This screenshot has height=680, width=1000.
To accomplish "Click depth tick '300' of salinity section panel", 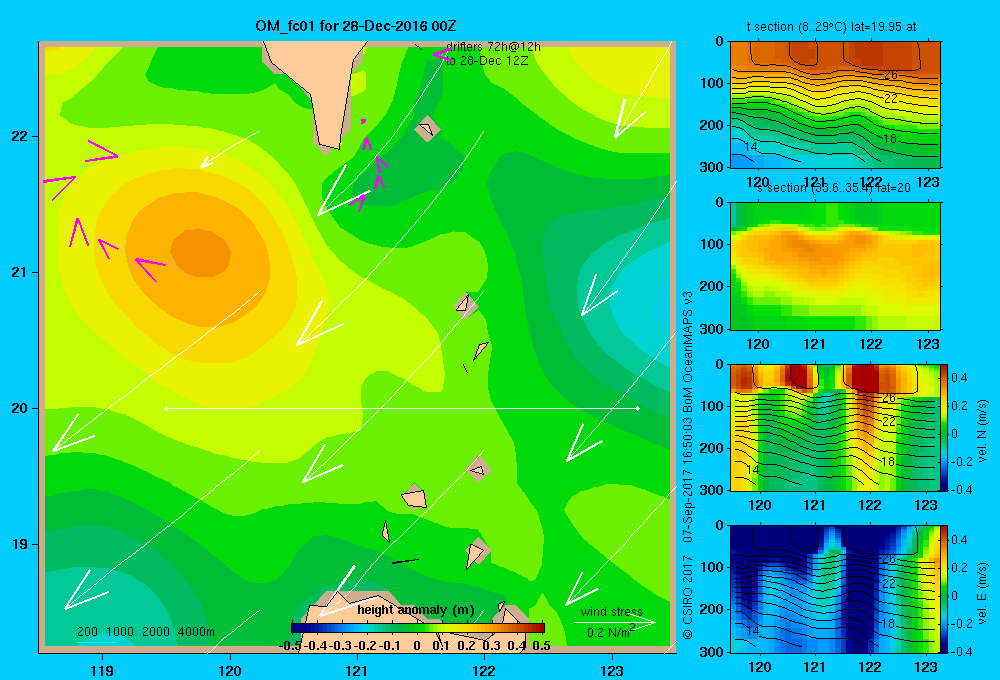I will [x=712, y=329].
